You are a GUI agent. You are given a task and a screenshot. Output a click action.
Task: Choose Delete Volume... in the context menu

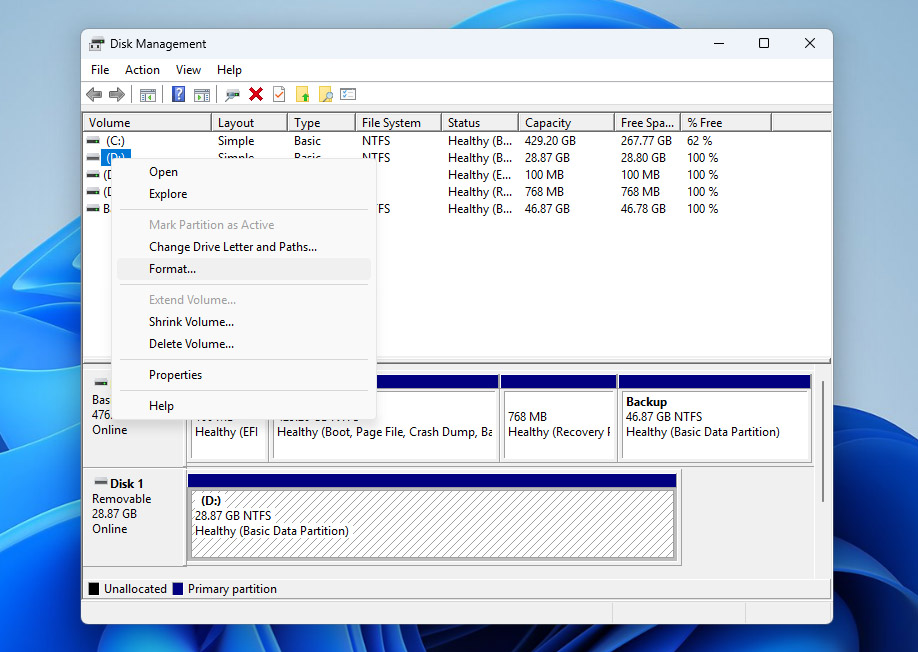(x=244, y=344)
